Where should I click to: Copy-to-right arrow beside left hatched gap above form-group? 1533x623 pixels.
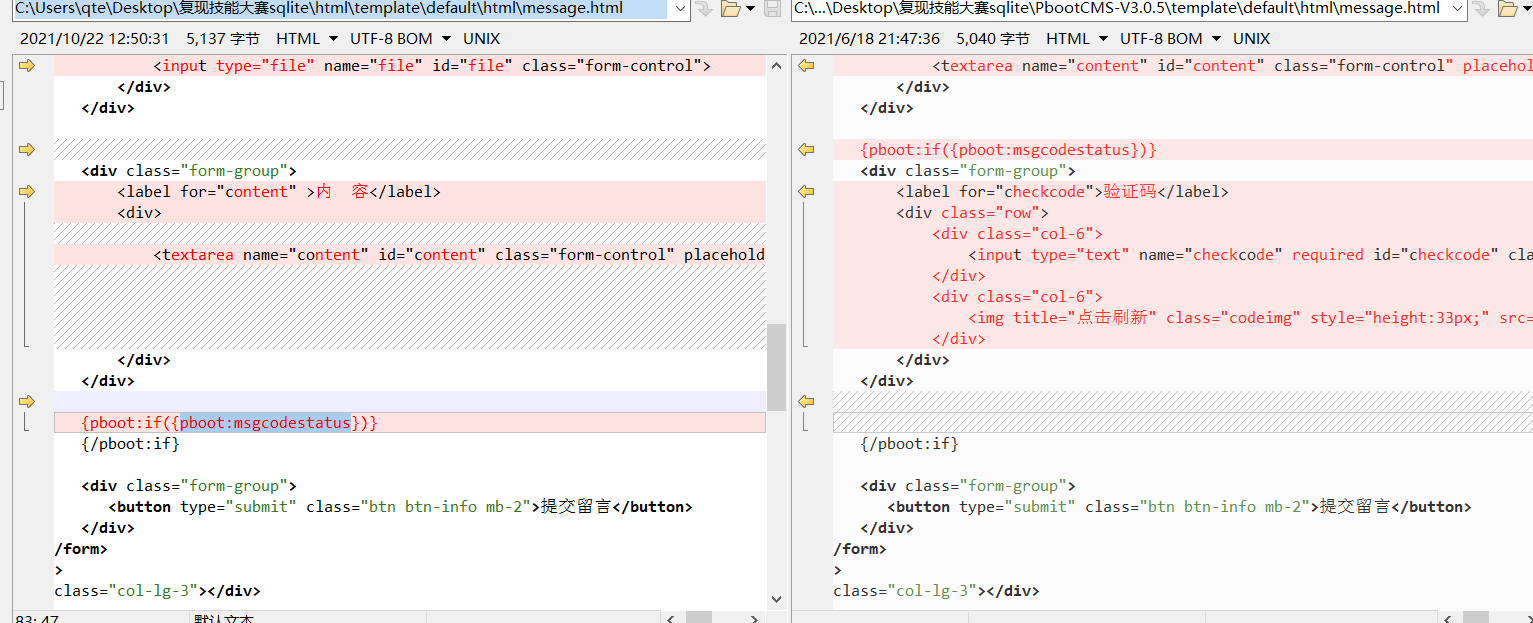27,150
